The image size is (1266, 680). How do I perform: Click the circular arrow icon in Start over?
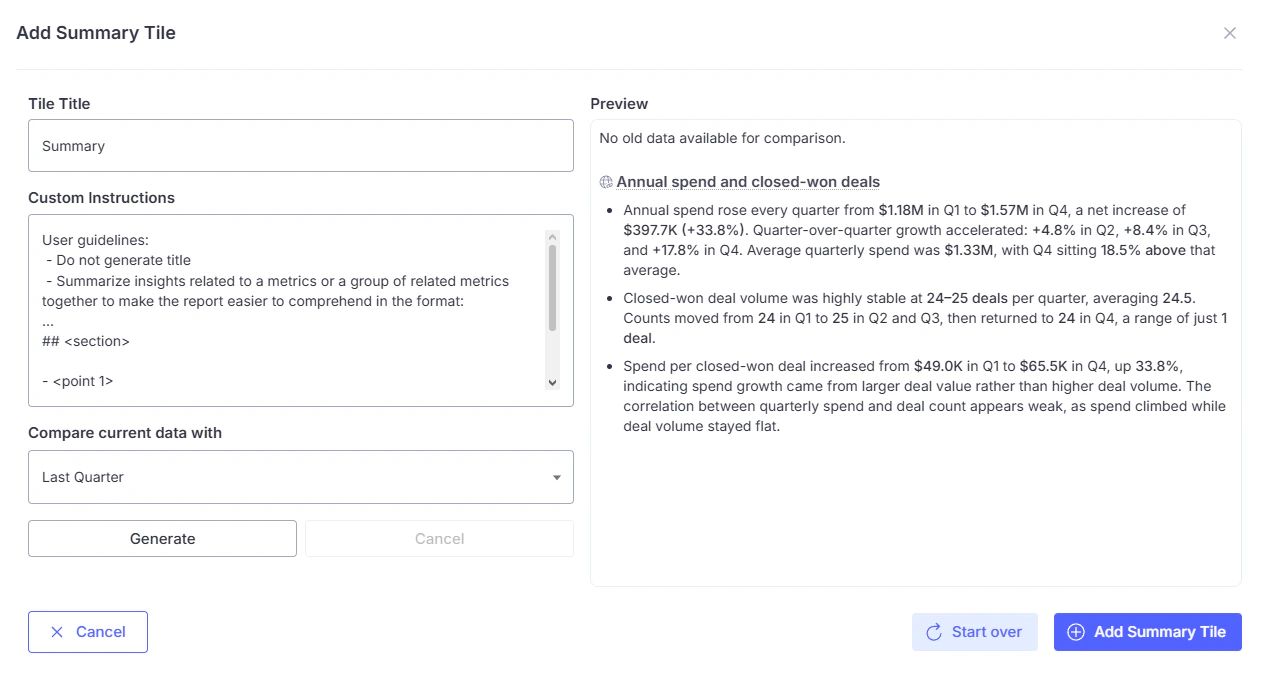(935, 632)
